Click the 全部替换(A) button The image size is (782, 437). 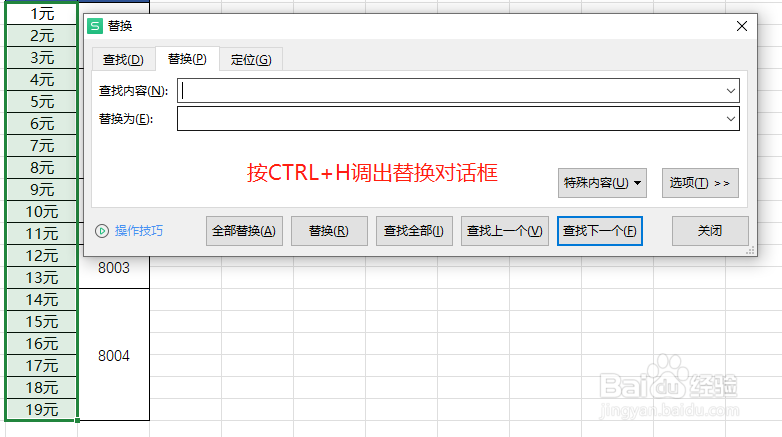tap(244, 231)
